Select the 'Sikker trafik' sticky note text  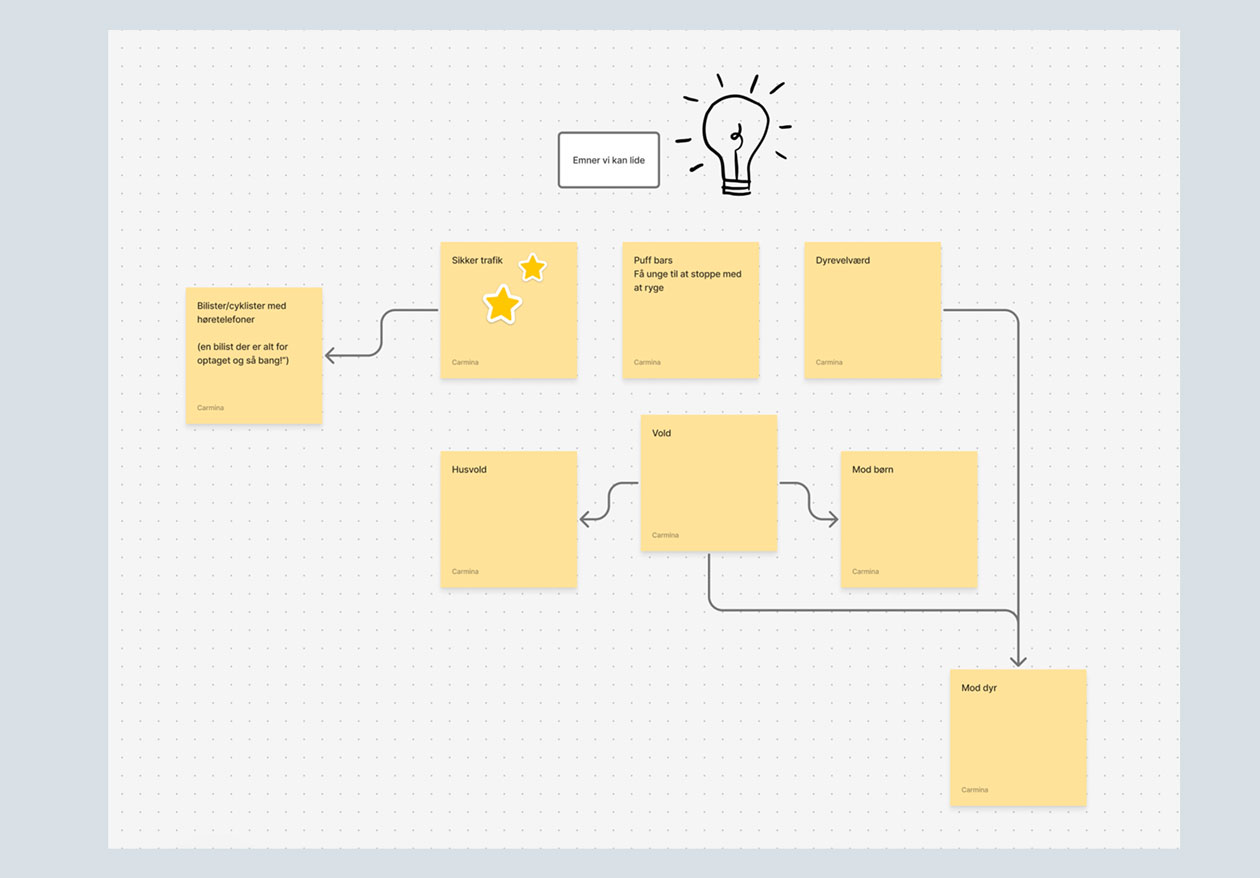pos(477,261)
